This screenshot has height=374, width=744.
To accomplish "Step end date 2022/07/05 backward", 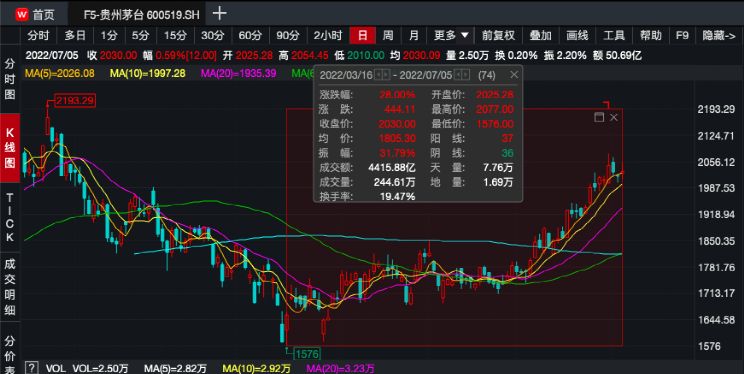I will (x=458, y=75).
